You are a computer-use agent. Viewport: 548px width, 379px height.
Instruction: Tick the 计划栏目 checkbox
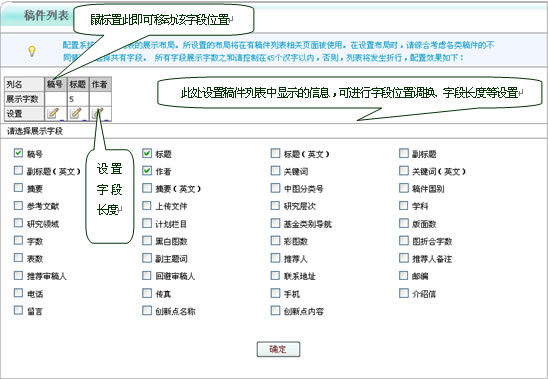[147, 223]
